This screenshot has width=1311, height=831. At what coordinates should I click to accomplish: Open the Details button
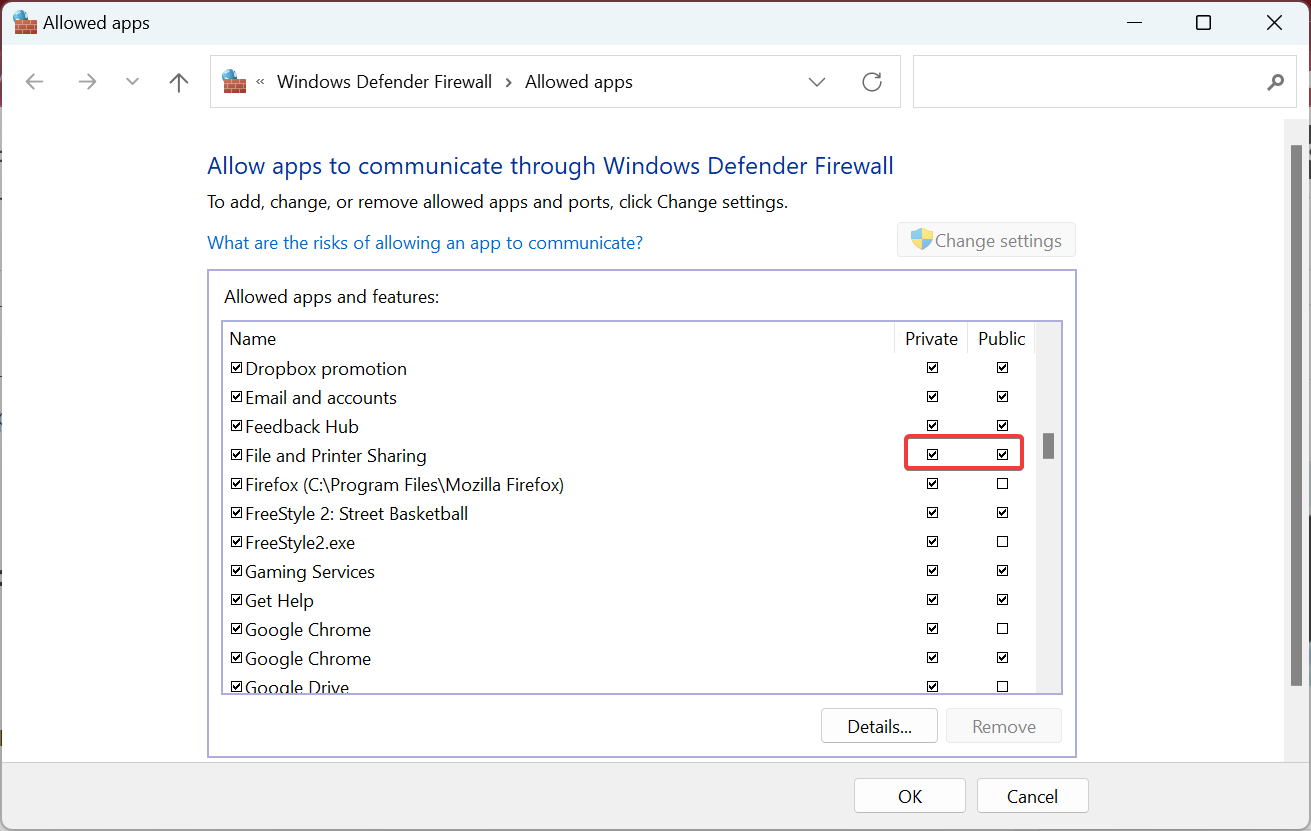(x=879, y=727)
